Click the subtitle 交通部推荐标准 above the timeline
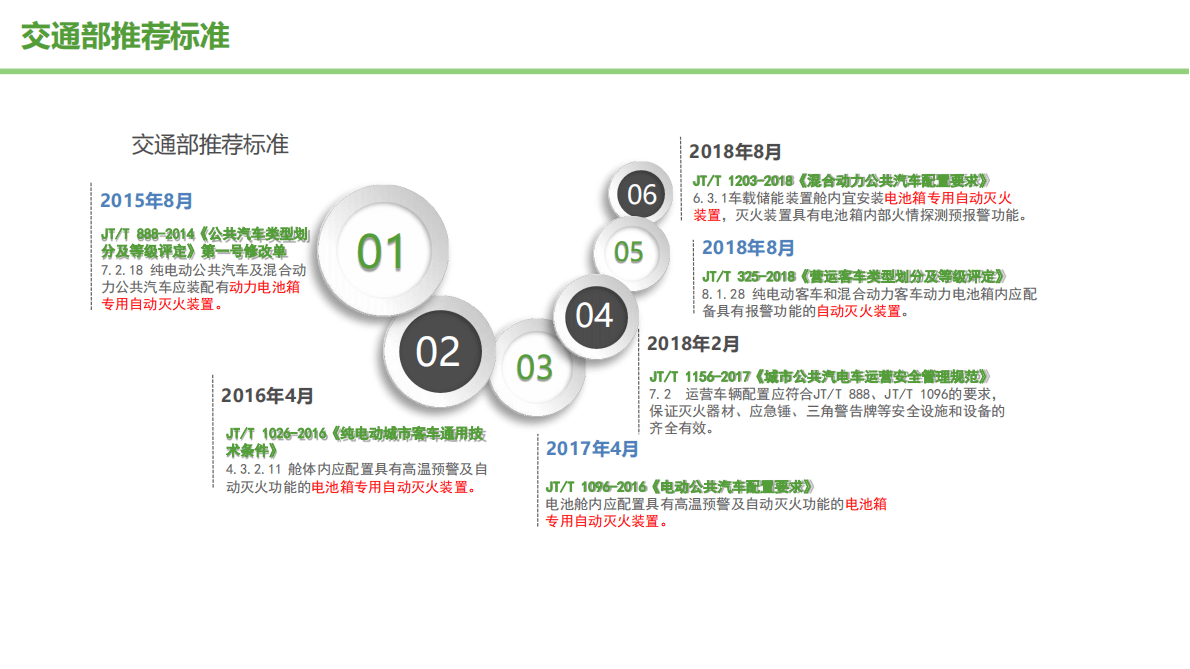Viewport: 1190px width, 669px height. 212,144
